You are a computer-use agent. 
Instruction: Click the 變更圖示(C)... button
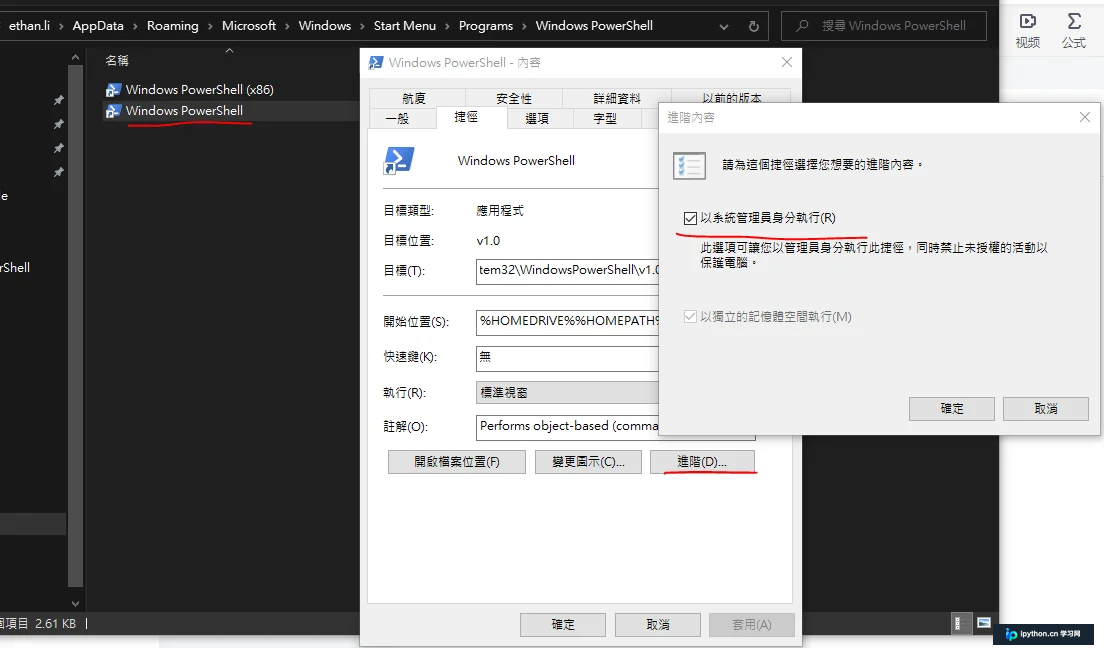pyautogui.click(x=588, y=461)
